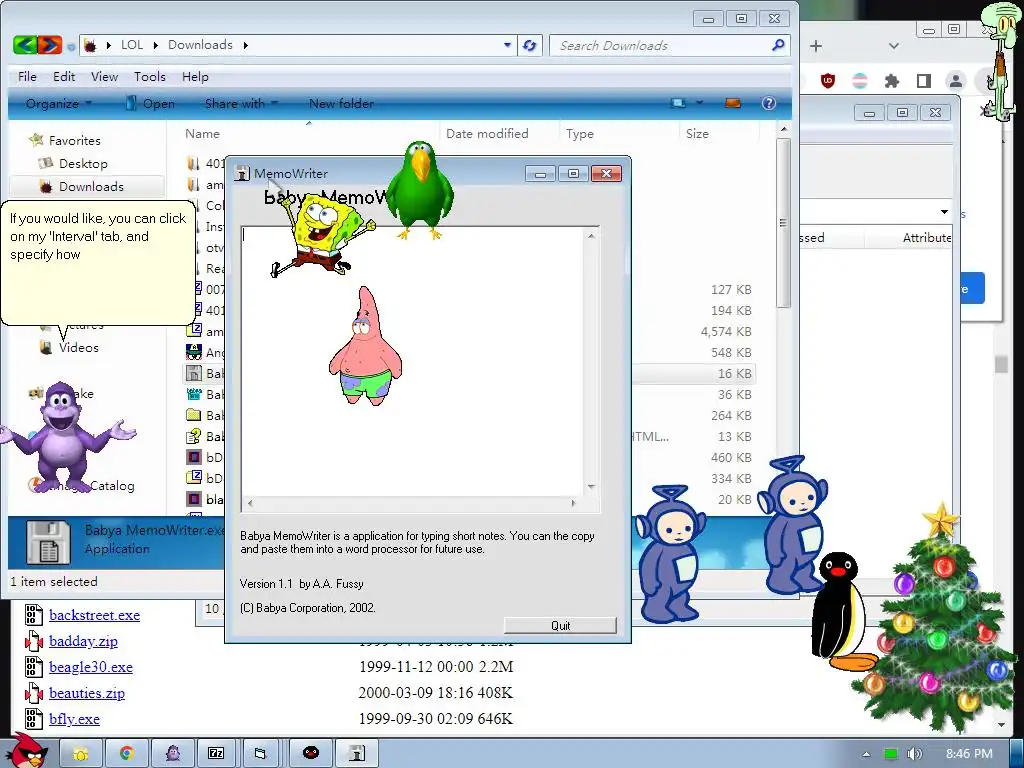
Task: Open the File menu
Action: pyautogui.click(x=27, y=76)
